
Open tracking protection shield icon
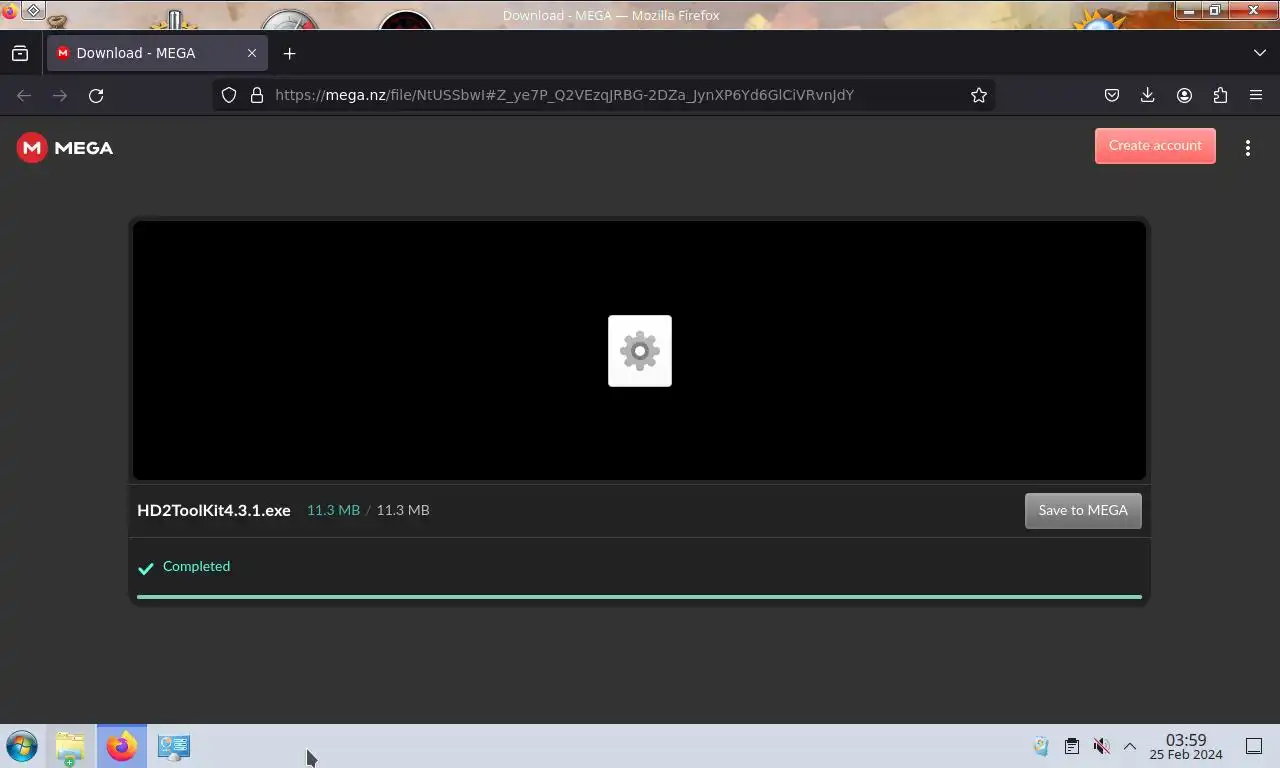[x=229, y=95]
